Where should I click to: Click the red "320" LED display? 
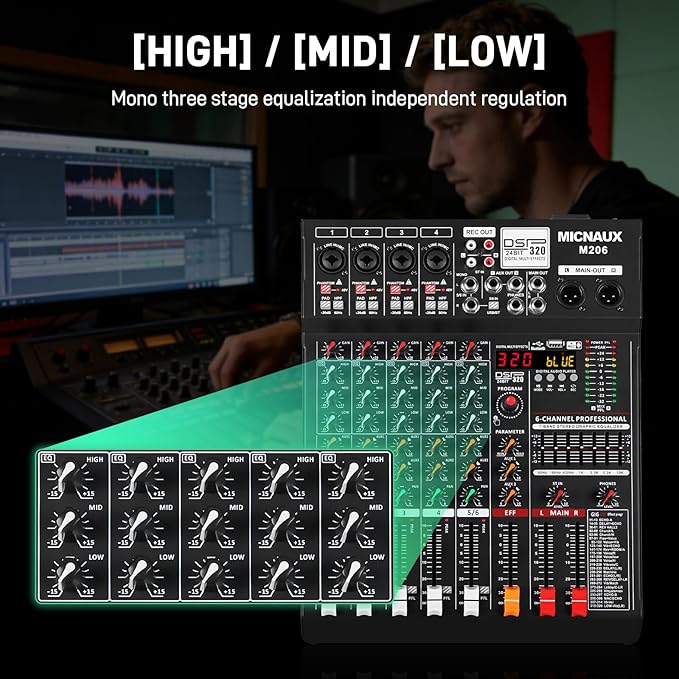[x=515, y=359]
